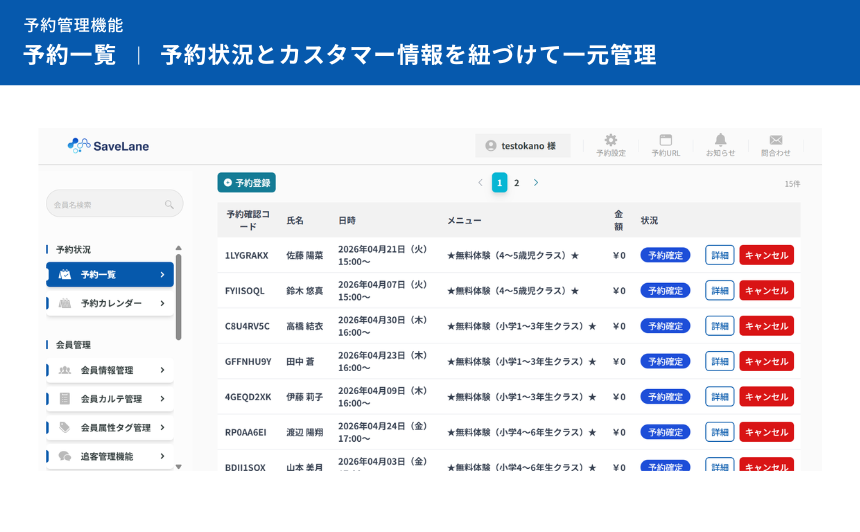The height and width of the screenshot is (532, 860).
Task: Select page 1 in pagination
Action: click(x=499, y=183)
